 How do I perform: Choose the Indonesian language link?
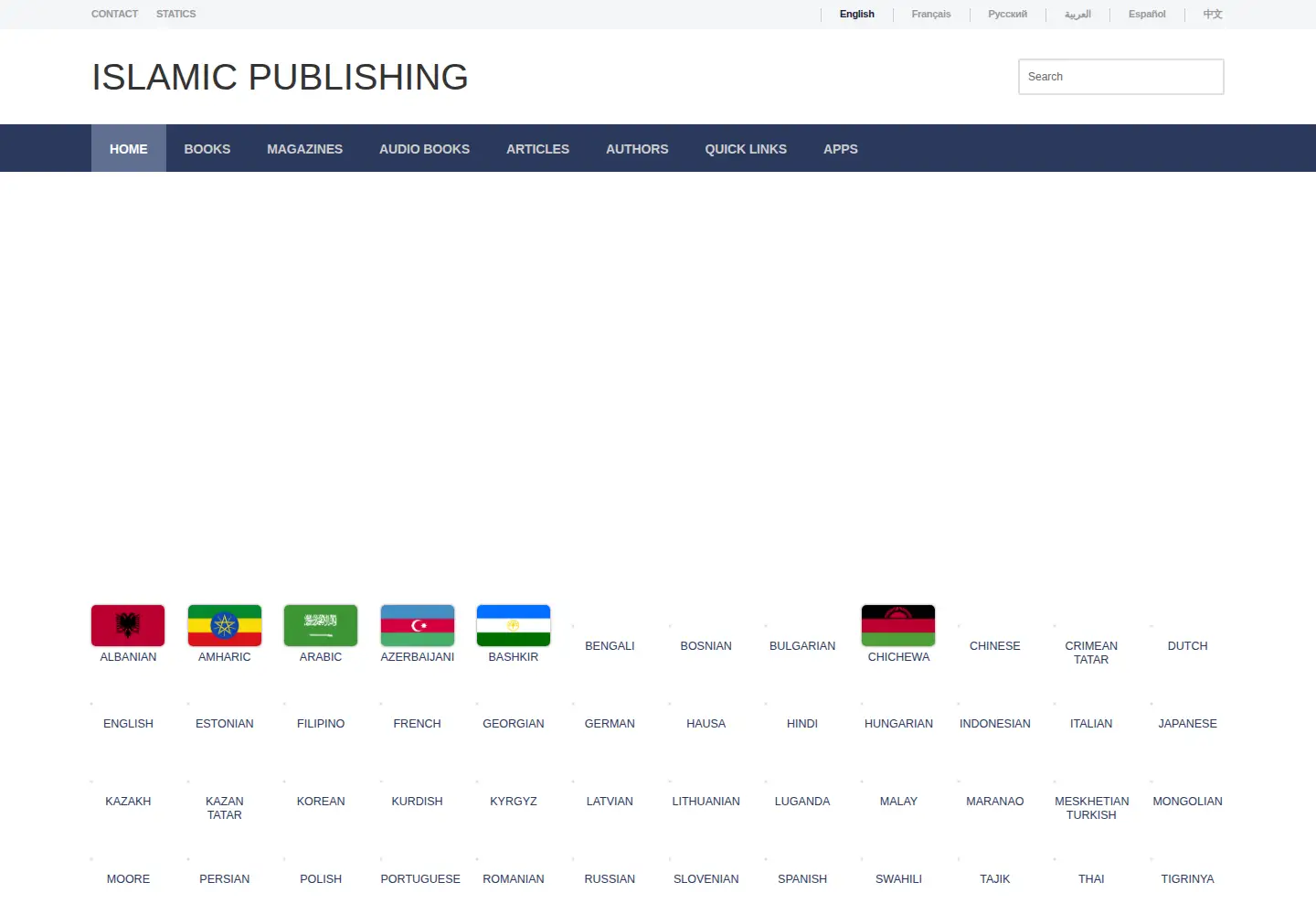tap(995, 724)
